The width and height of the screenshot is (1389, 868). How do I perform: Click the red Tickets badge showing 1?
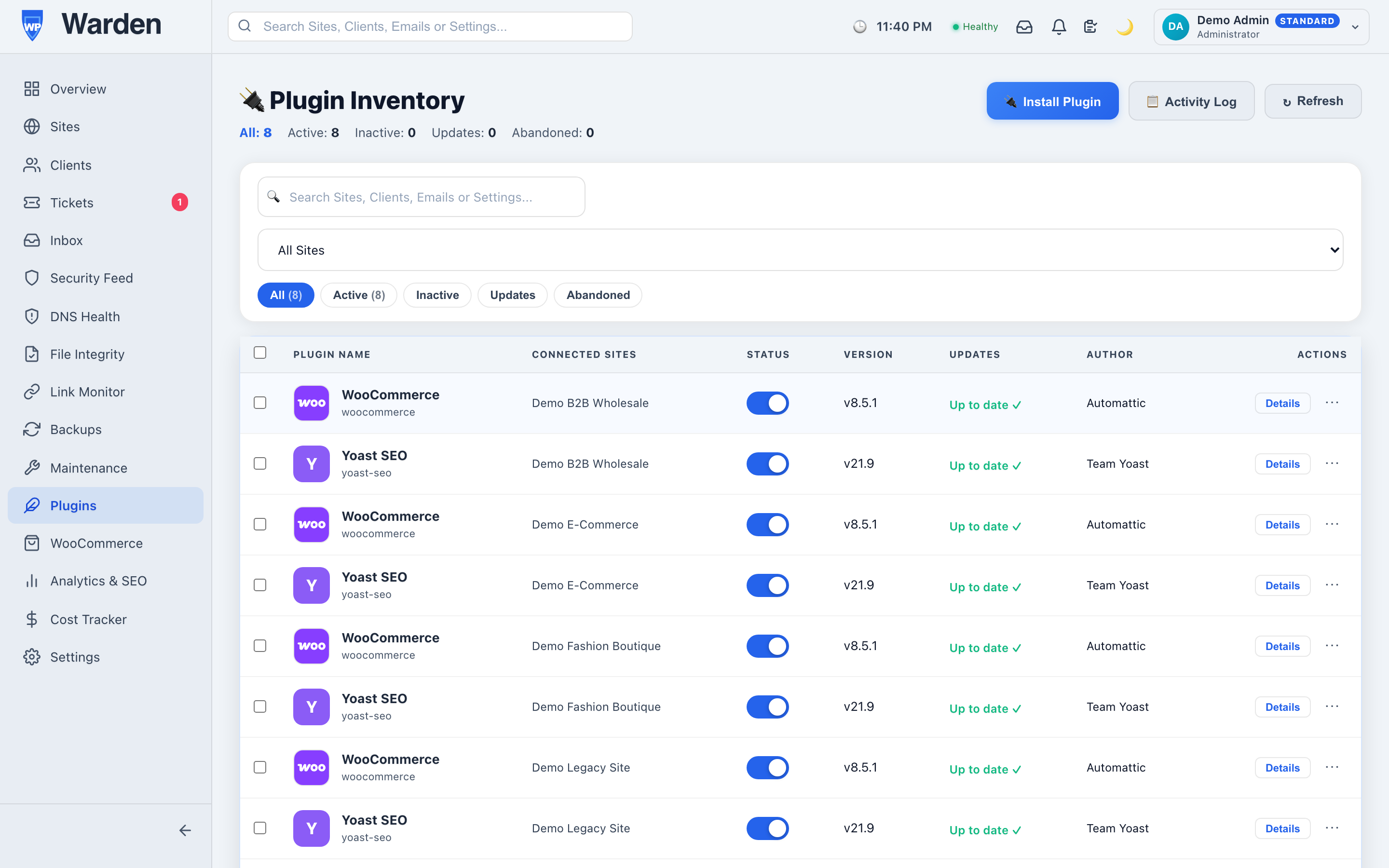pyautogui.click(x=179, y=203)
